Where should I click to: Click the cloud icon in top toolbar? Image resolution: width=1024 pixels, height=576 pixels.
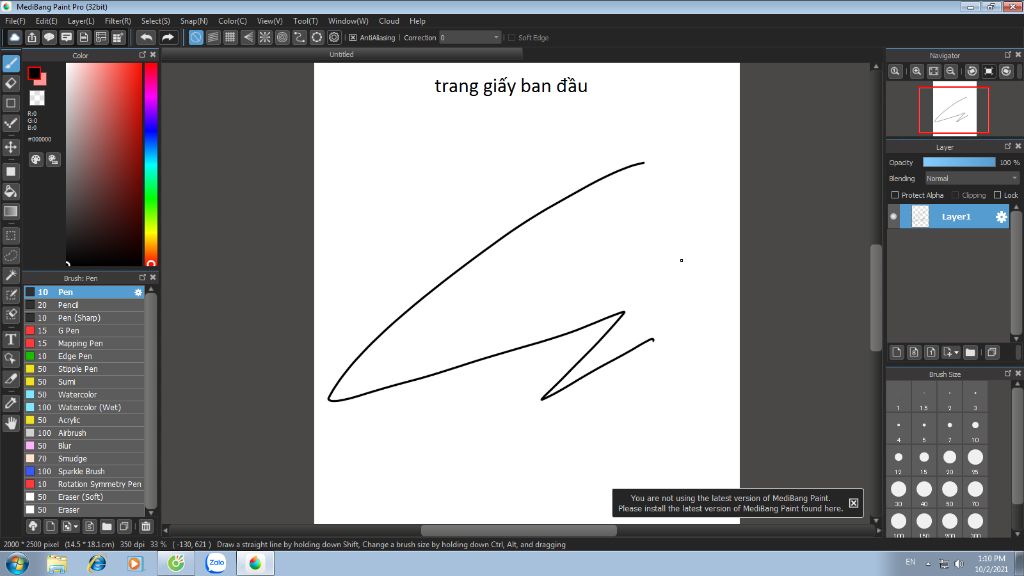pyautogui.click(x=14, y=38)
